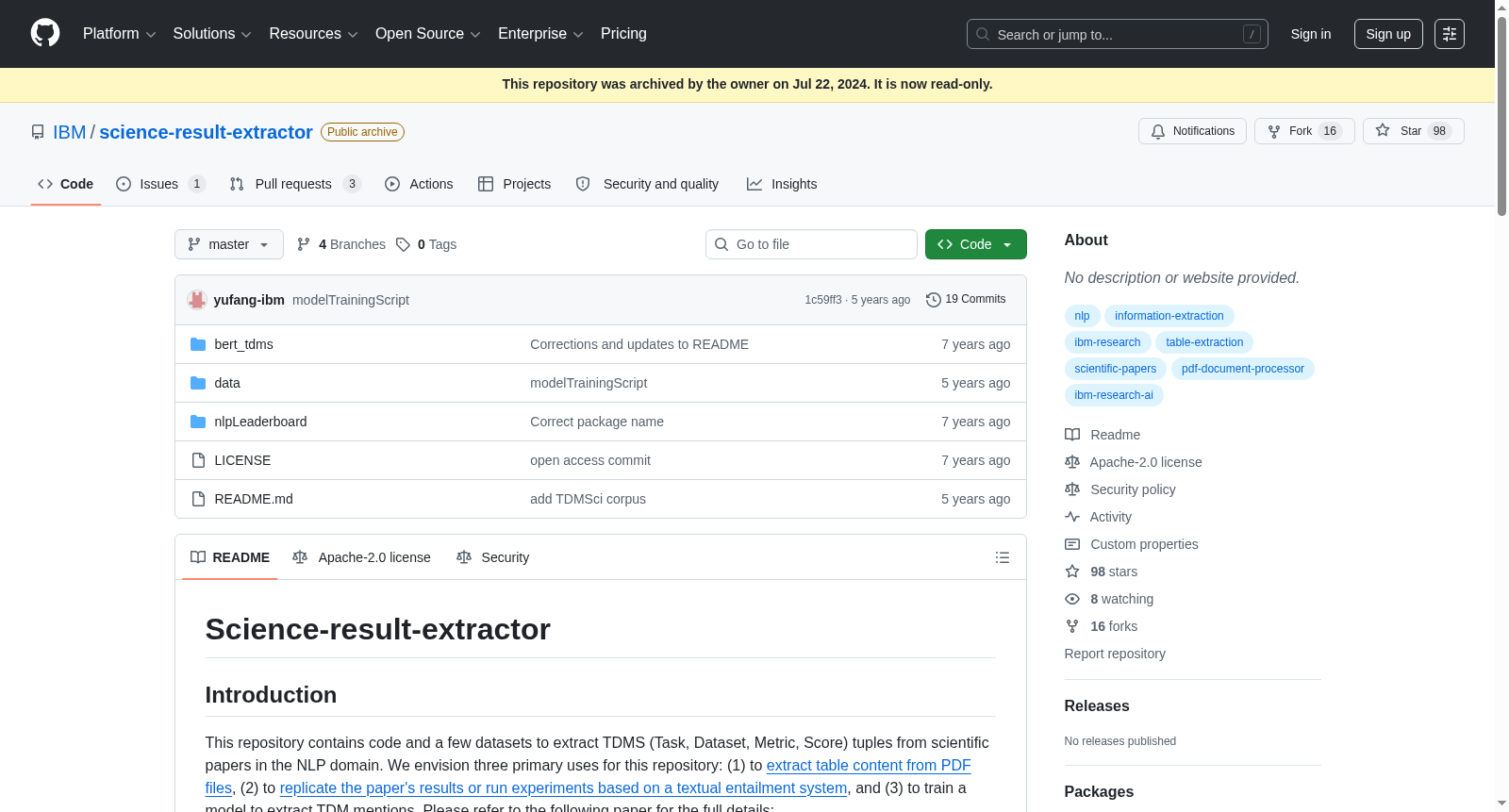Viewport: 1509px width, 812px height.
Task: Click the Sign up button
Action: (x=1388, y=34)
